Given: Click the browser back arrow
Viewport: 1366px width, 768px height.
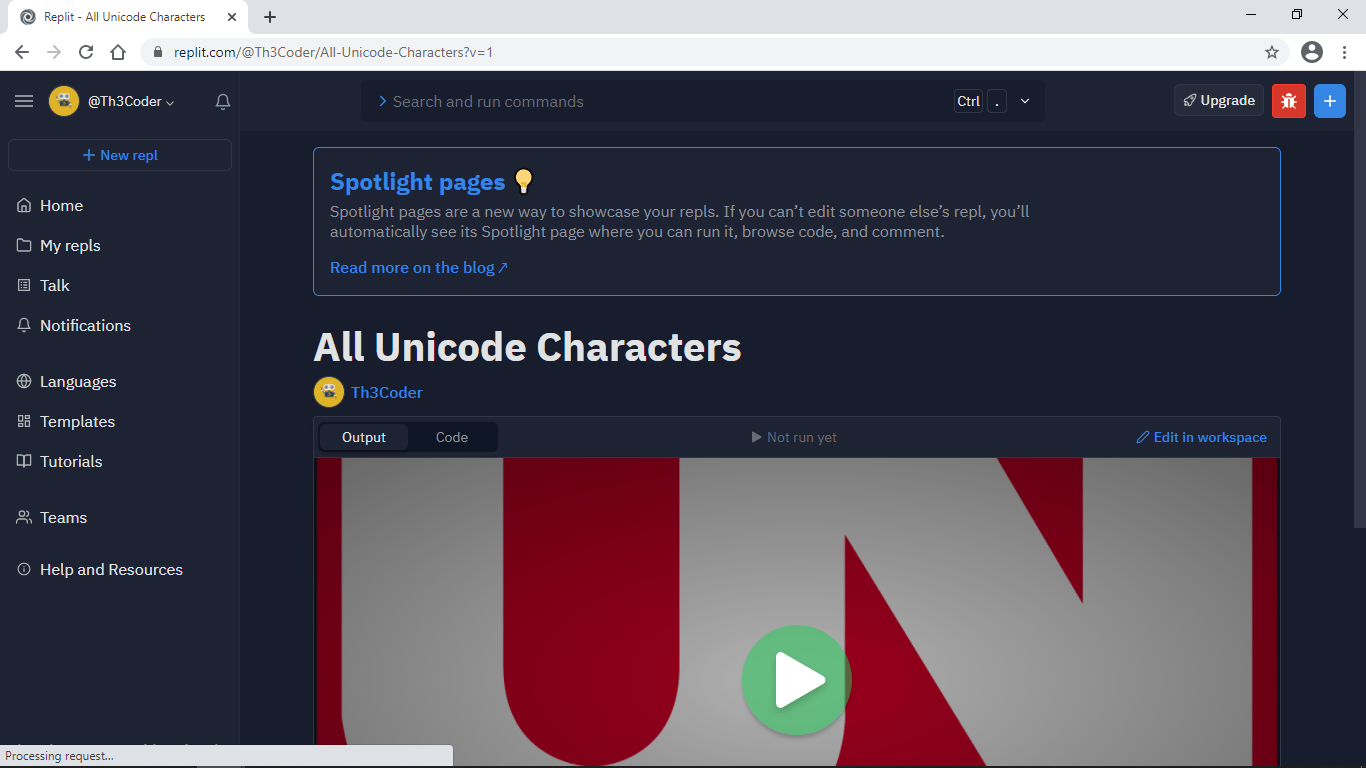Looking at the screenshot, I should click(x=22, y=52).
